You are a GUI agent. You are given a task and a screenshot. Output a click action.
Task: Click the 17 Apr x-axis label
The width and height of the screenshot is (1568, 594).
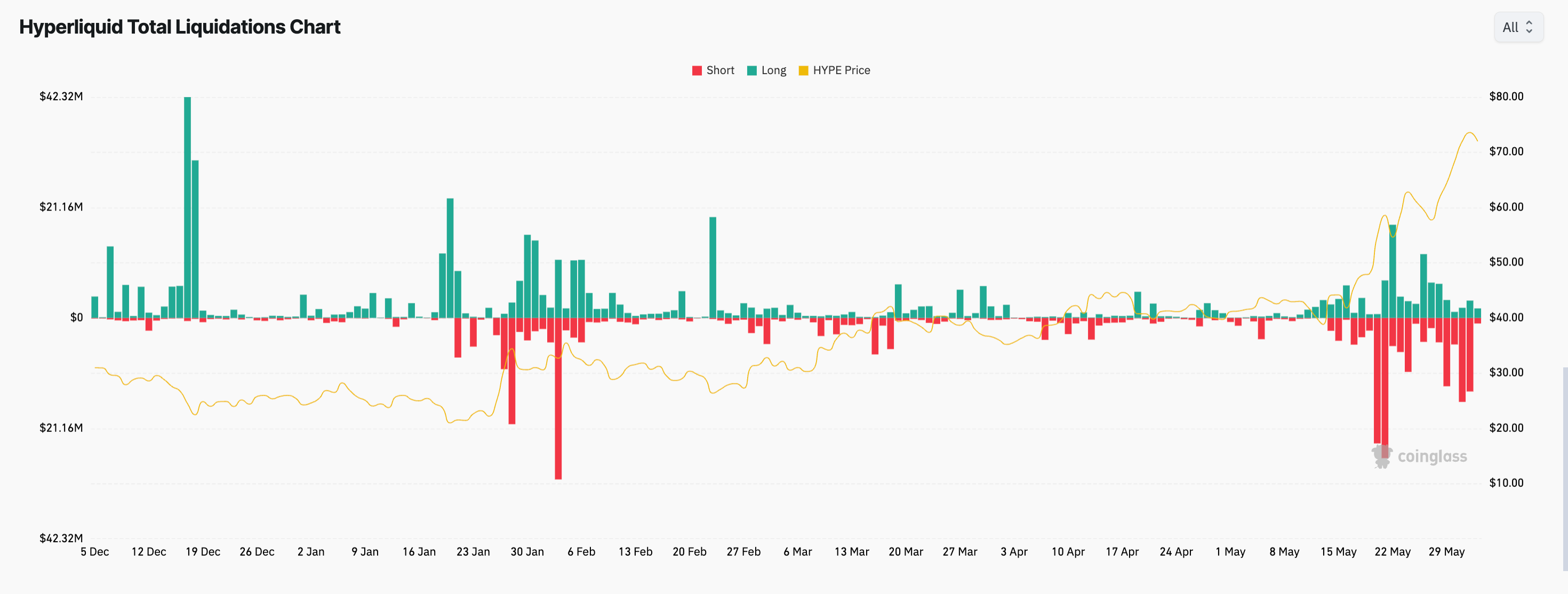click(x=1122, y=552)
